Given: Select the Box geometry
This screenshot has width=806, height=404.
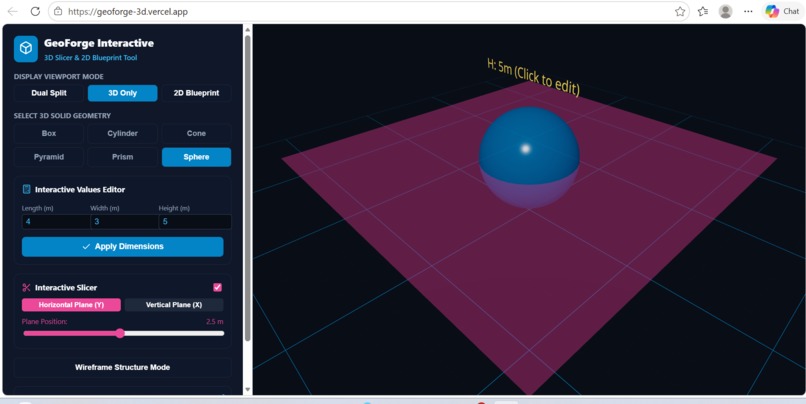Looking at the screenshot, I should pos(49,133).
